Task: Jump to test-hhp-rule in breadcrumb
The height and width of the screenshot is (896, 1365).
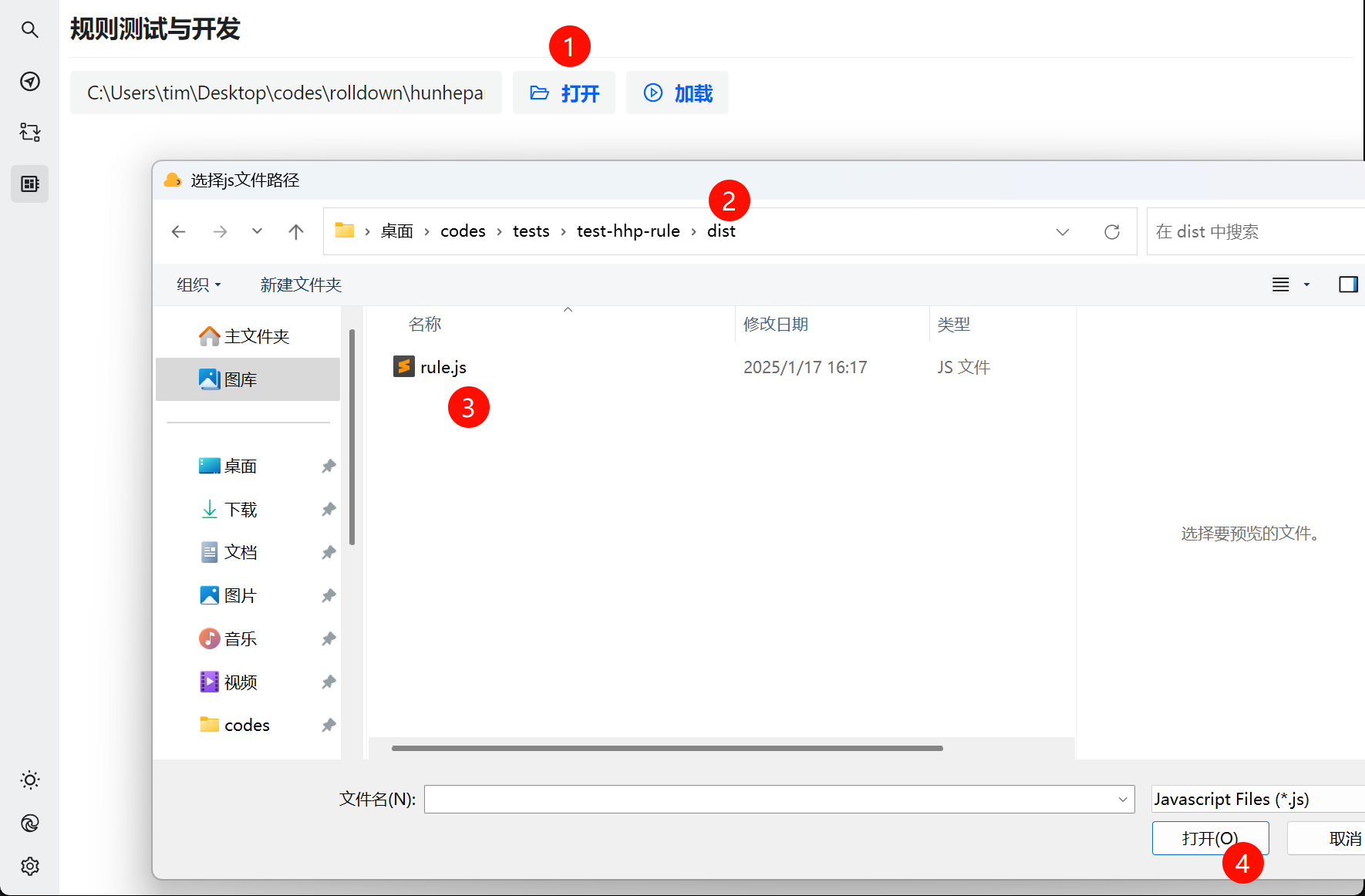Action: click(628, 231)
